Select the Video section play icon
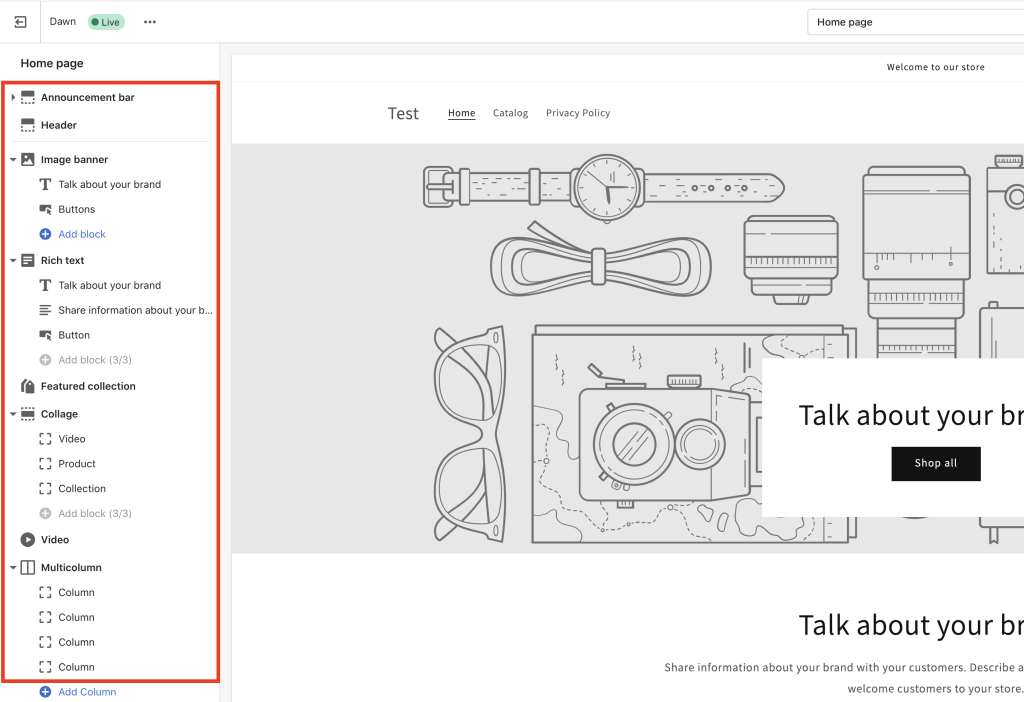 click(28, 539)
